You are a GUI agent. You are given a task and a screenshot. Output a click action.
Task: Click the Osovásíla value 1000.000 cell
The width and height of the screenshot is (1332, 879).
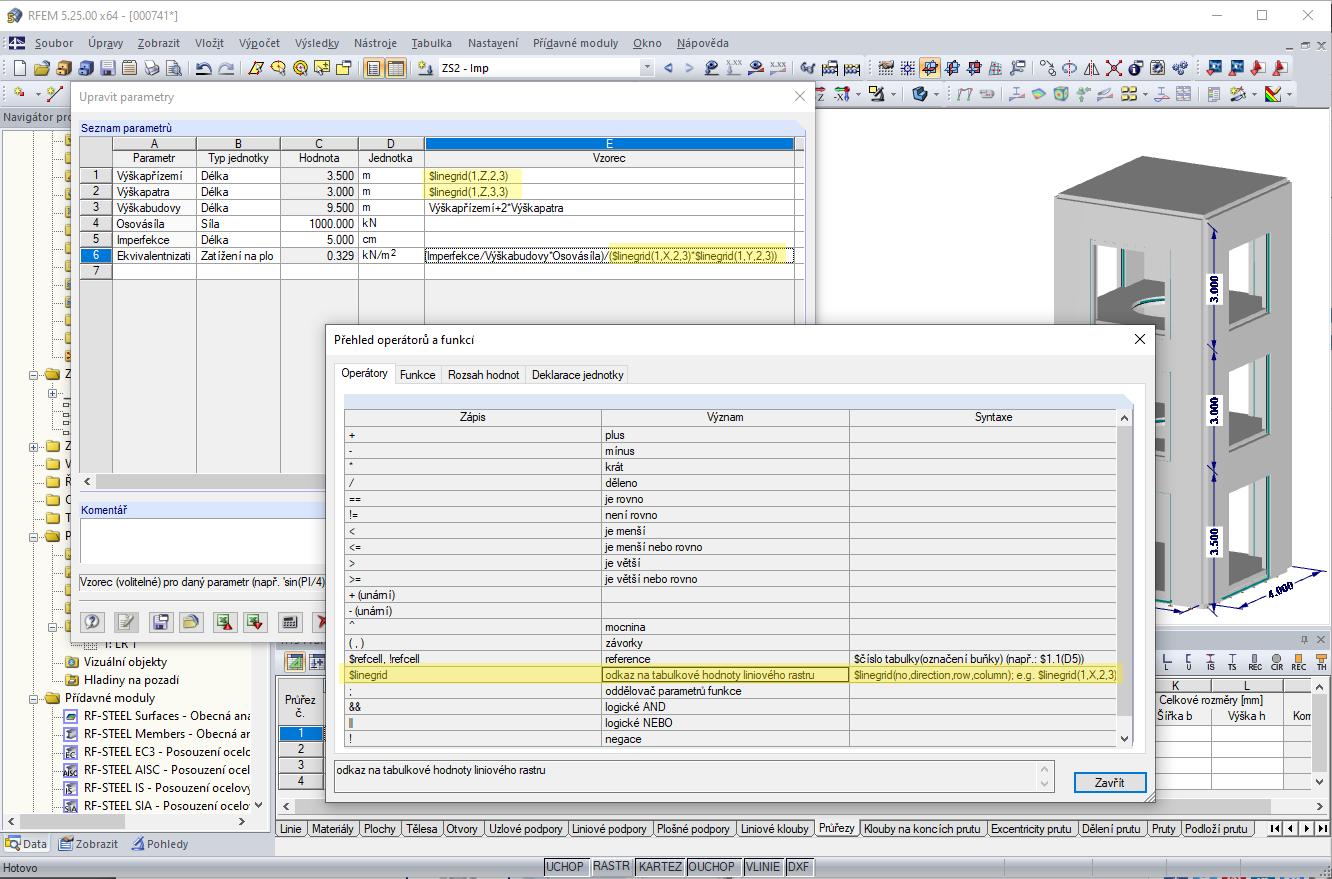tap(319, 224)
